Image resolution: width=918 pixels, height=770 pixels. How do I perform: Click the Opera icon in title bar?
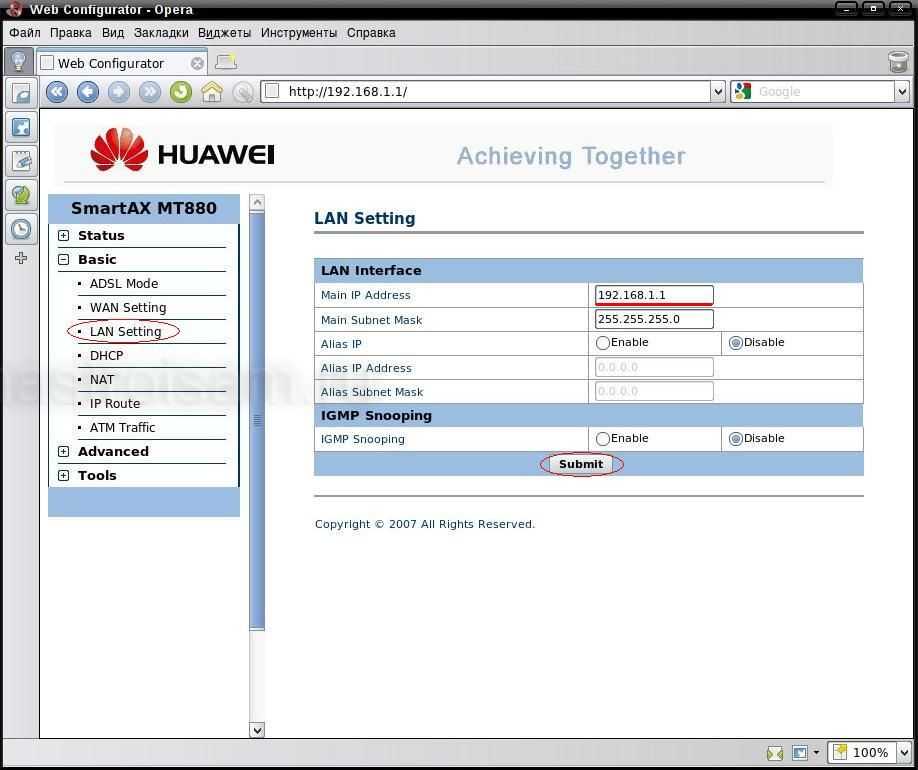coord(14,9)
